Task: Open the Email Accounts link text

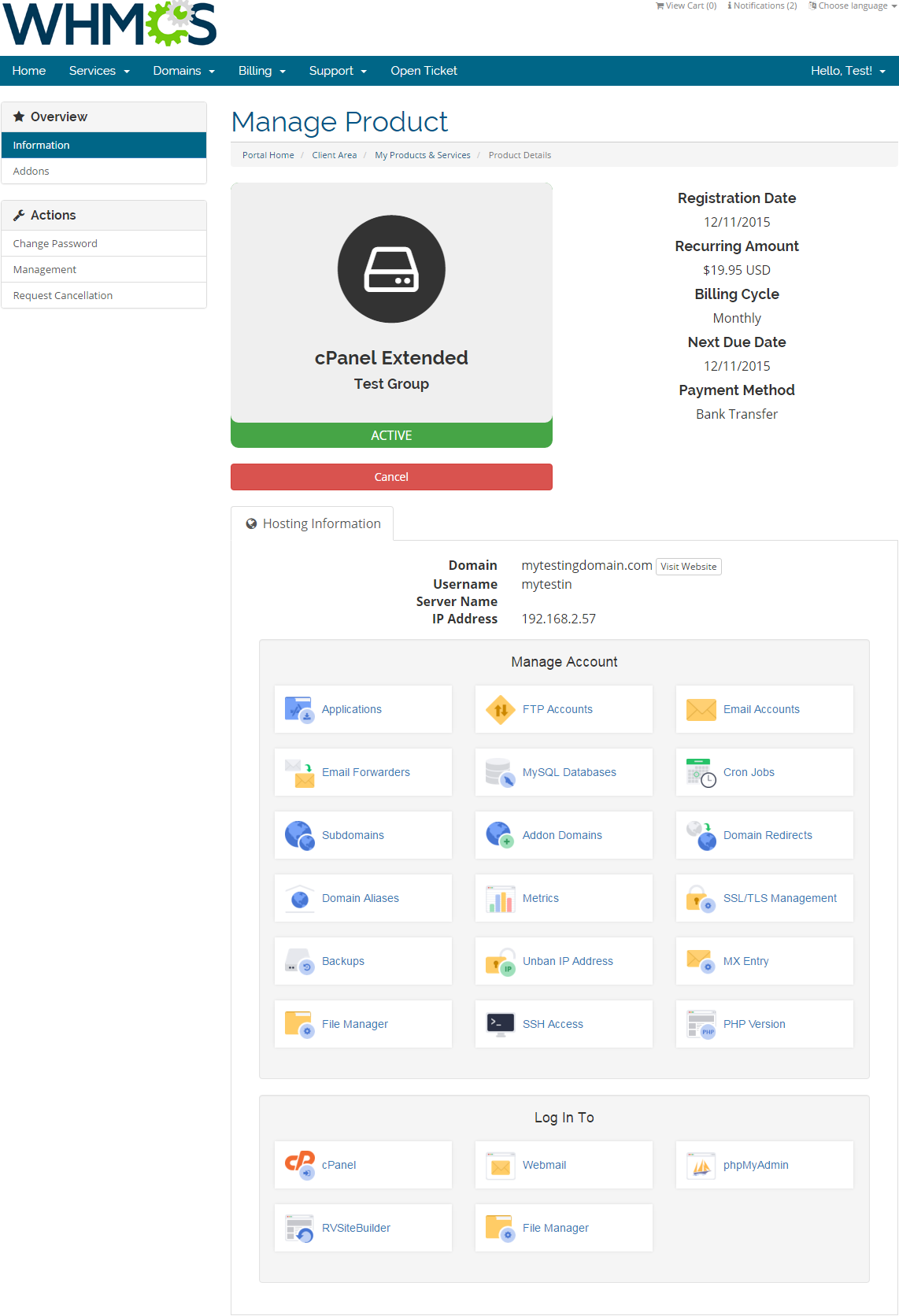Action: (761, 709)
